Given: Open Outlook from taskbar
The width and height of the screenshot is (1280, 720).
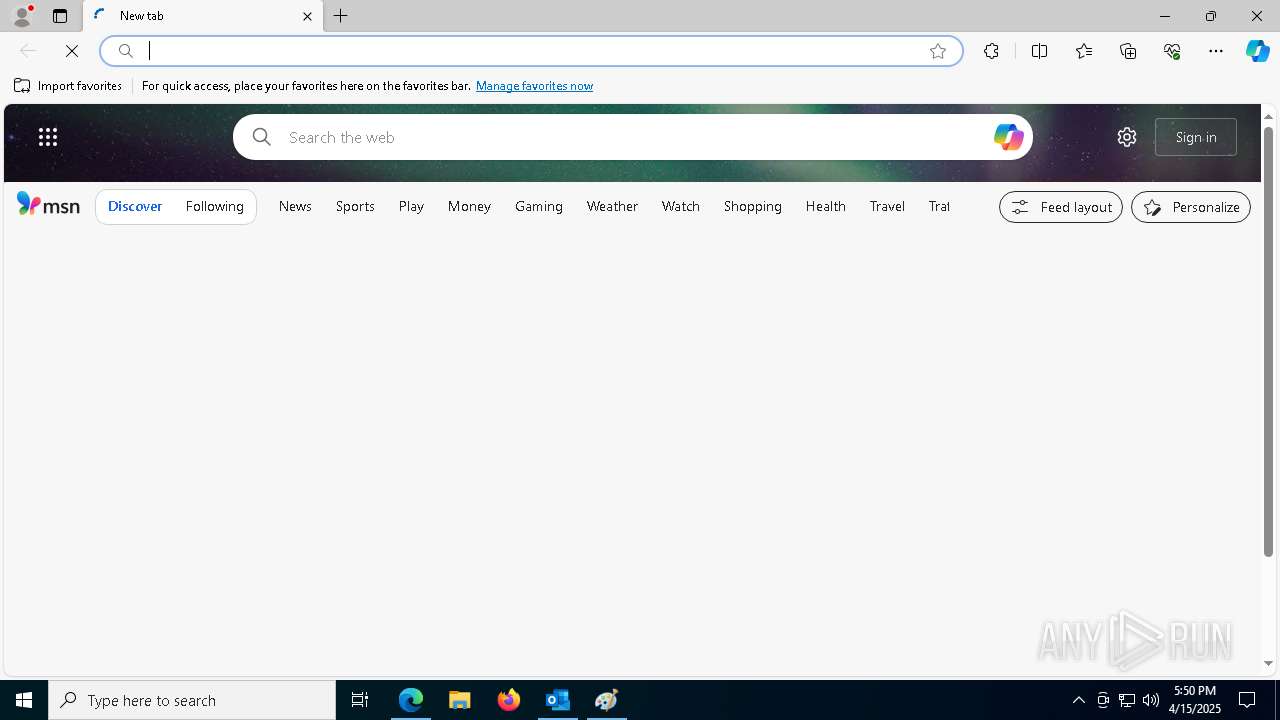Looking at the screenshot, I should (x=558, y=700).
